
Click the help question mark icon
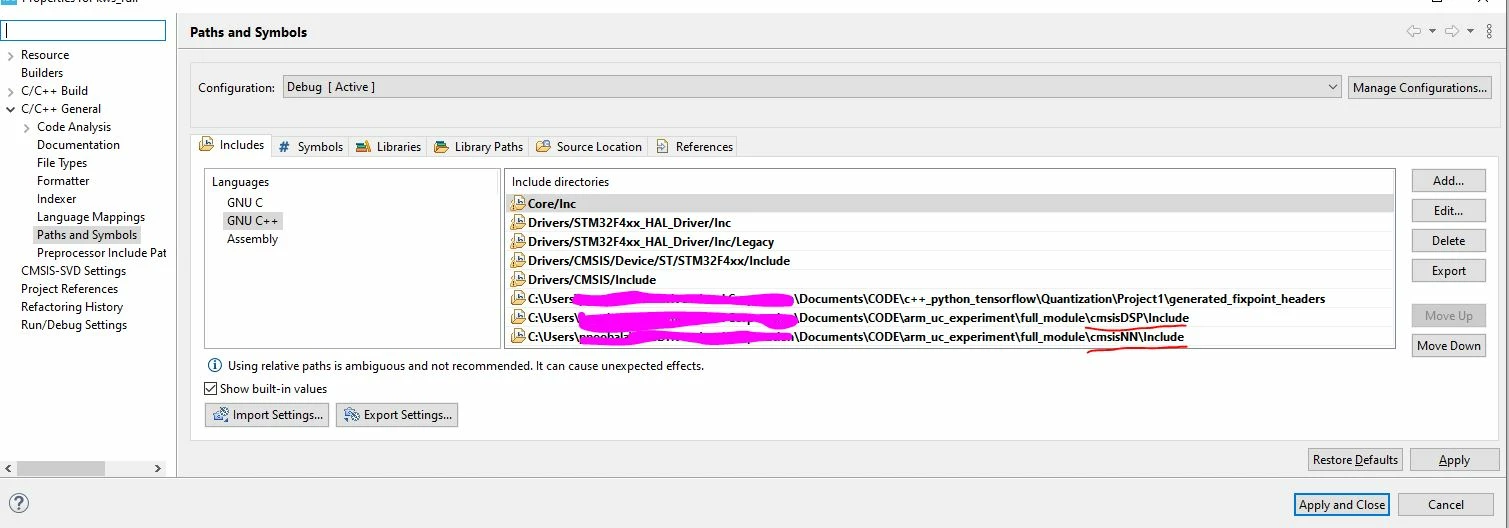pos(18,503)
